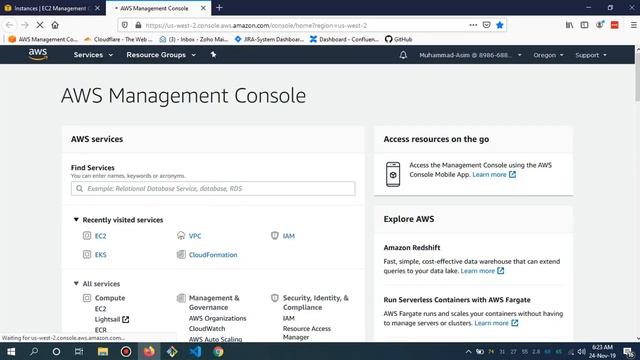Open Chrome from the Windows taskbar

218,351
